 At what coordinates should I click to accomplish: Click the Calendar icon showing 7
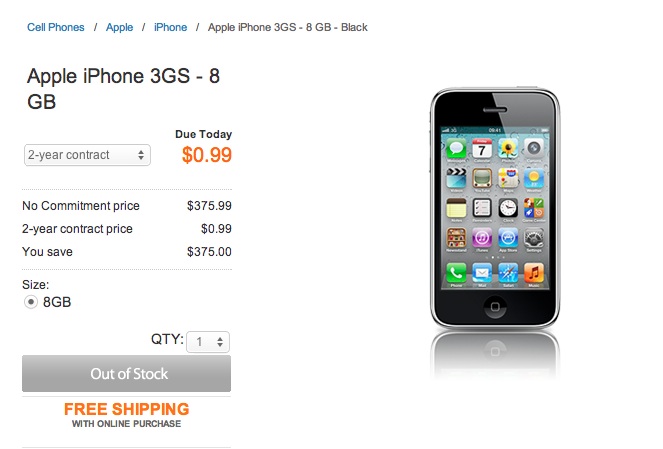tap(482, 150)
